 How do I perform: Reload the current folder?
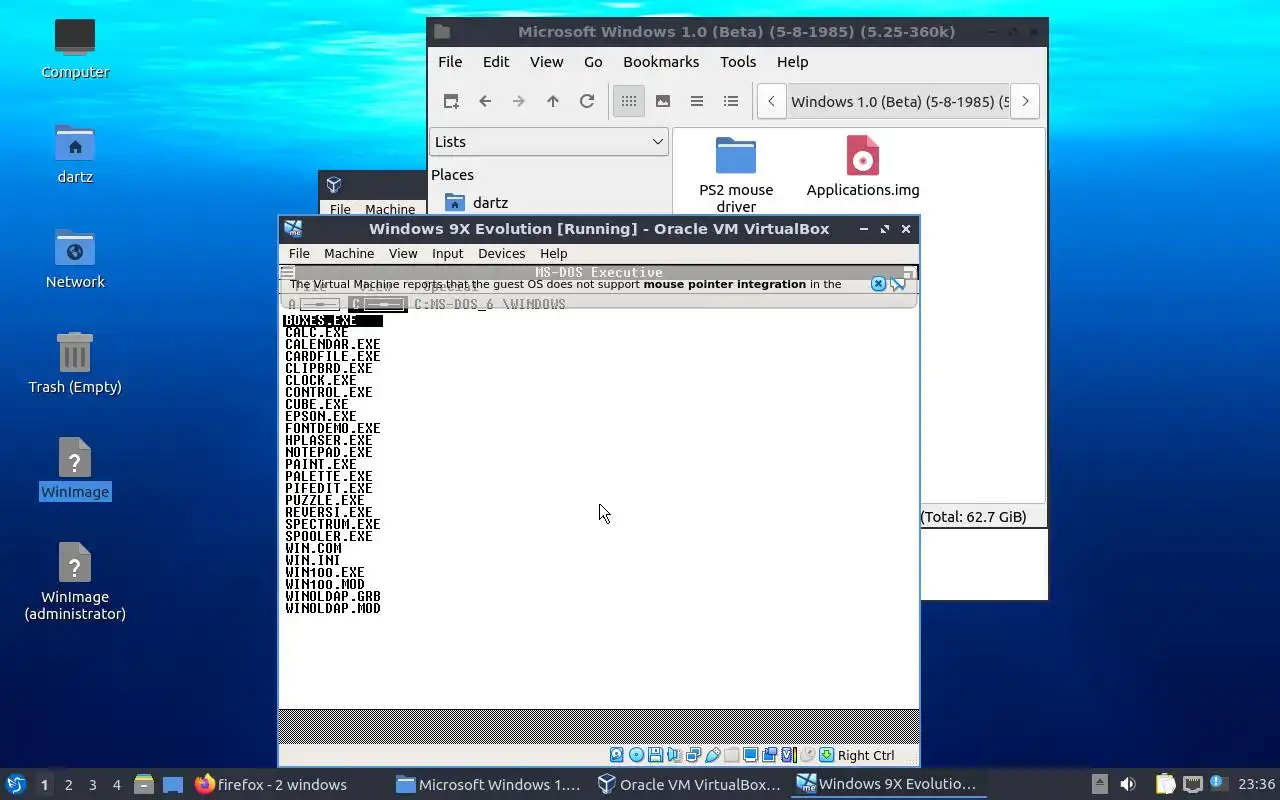(587, 101)
